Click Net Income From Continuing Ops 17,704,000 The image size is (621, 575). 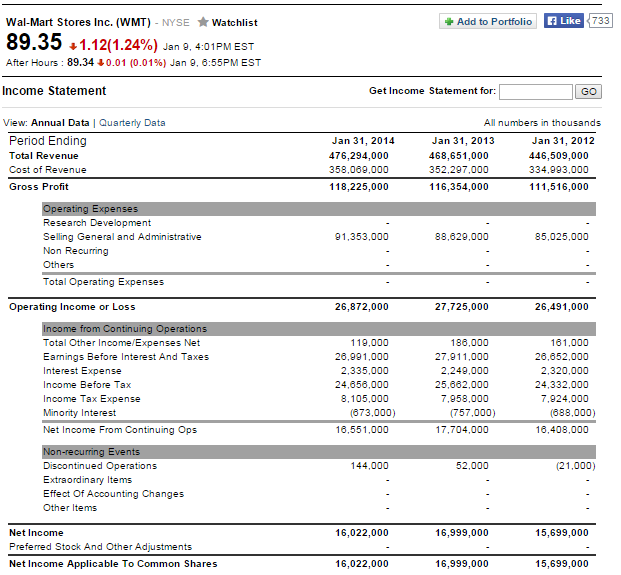pyautogui.click(x=462, y=430)
